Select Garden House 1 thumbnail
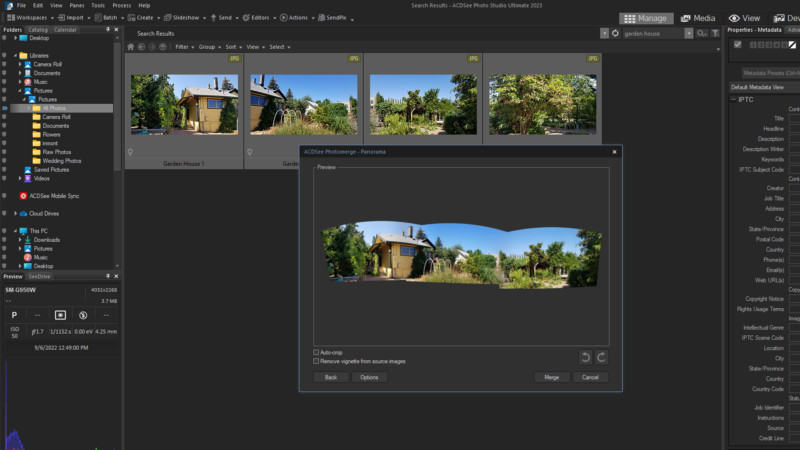The height and width of the screenshot is (450, 800). click(x=184, y=105)
